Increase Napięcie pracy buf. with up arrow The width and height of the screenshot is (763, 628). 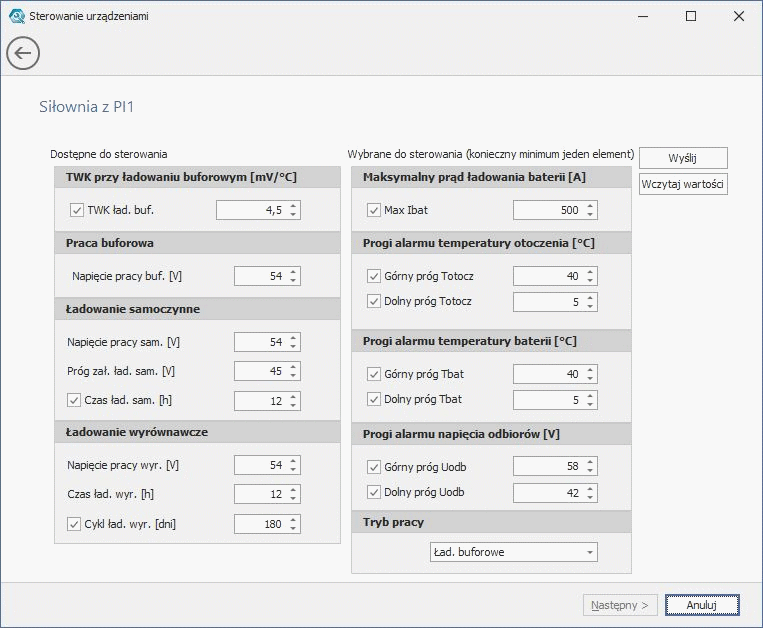click(x=293, y=272)
